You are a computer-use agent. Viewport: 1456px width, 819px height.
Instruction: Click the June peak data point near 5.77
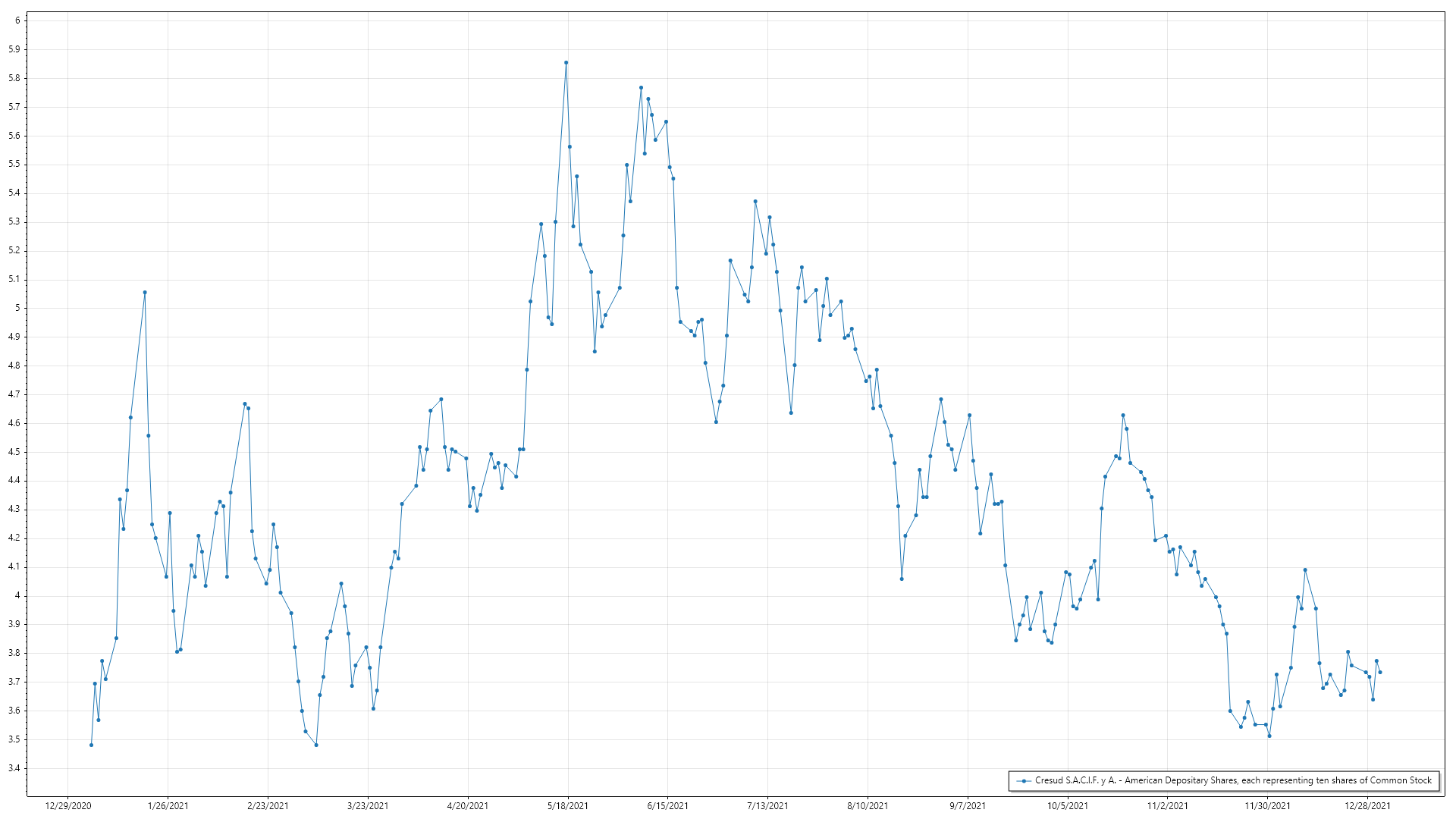pyautogui.click(x=641, y=87)
